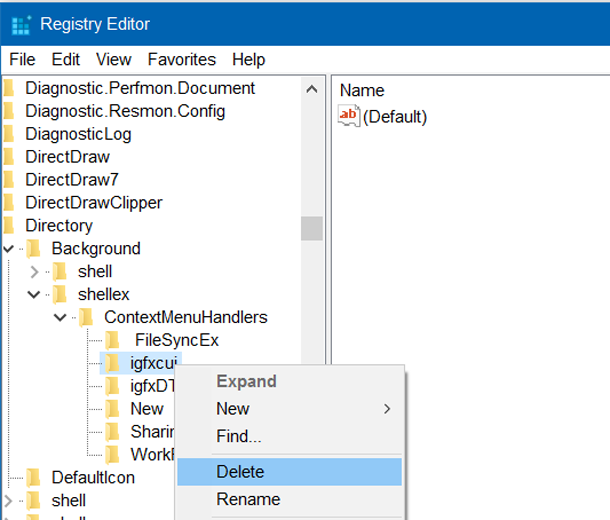The height and width of the screenshot is (520, 610).
Task: Select the DirectDrawClipper key
Action: (x=94, y=203)
